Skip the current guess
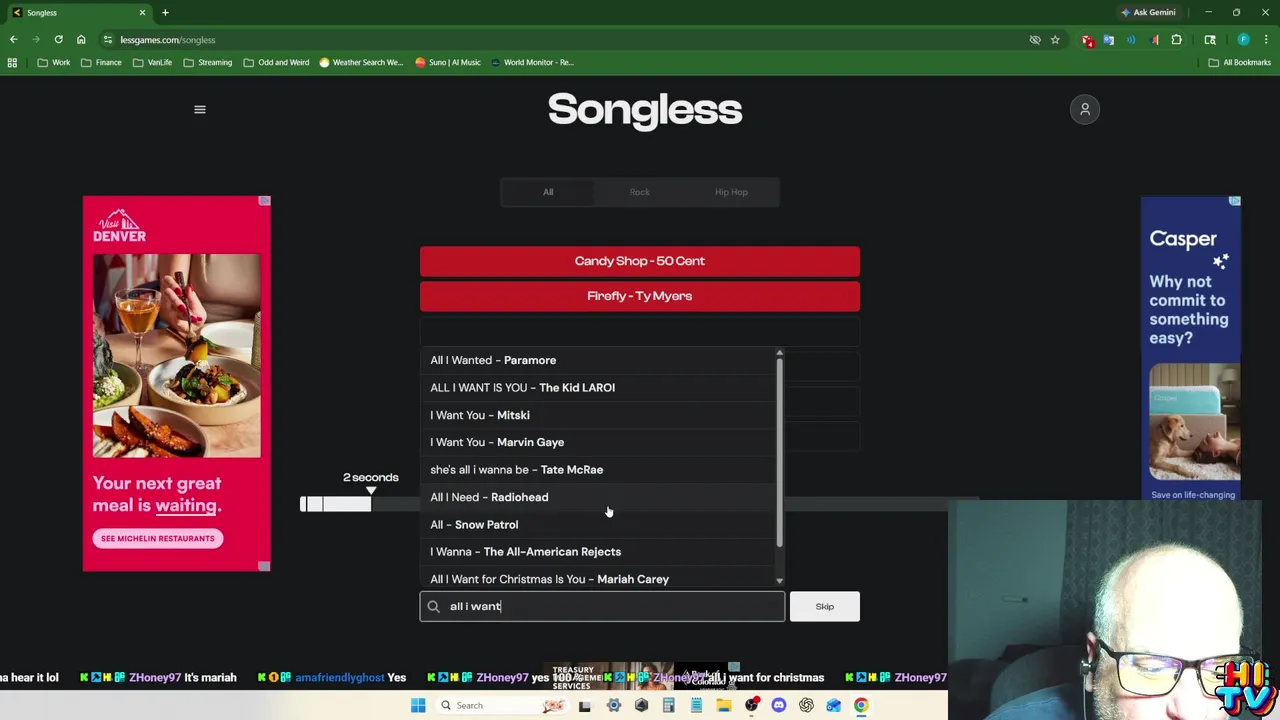This screenshot has width=1280, height=720. [x=824, y=606]
